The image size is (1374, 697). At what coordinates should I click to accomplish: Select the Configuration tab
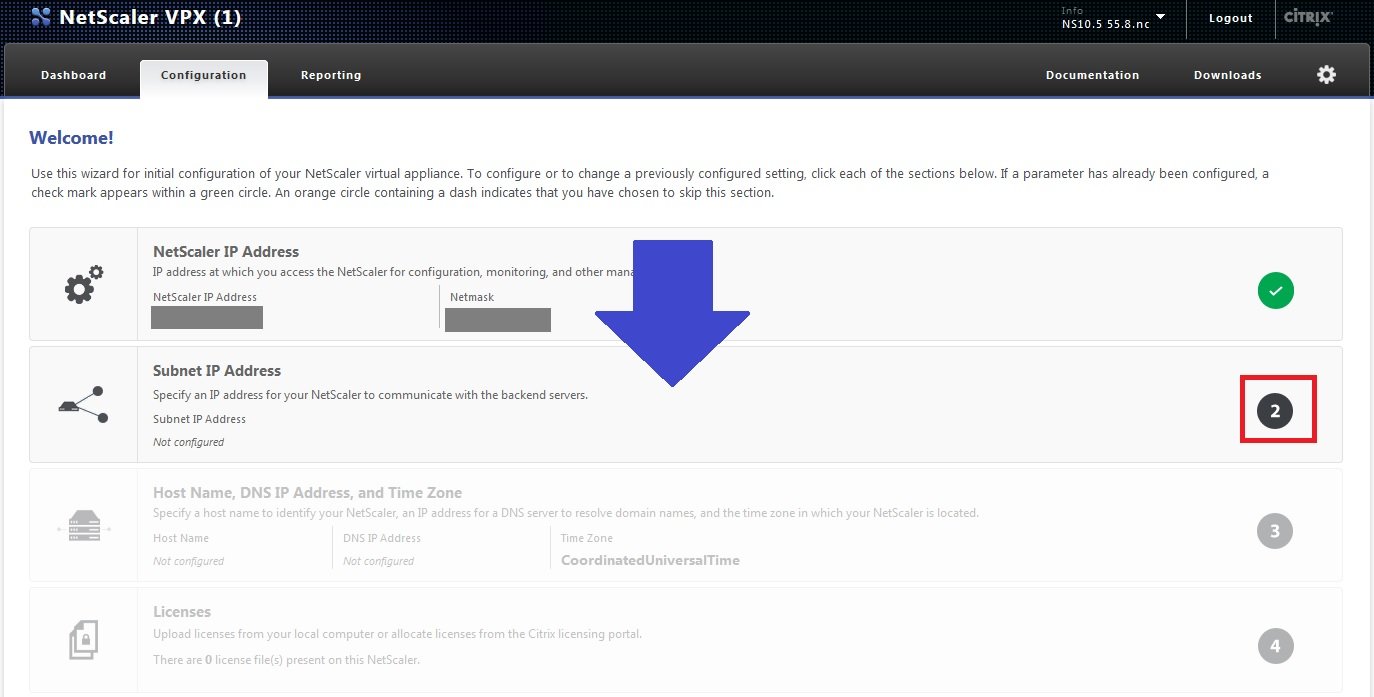pos(203,75)
